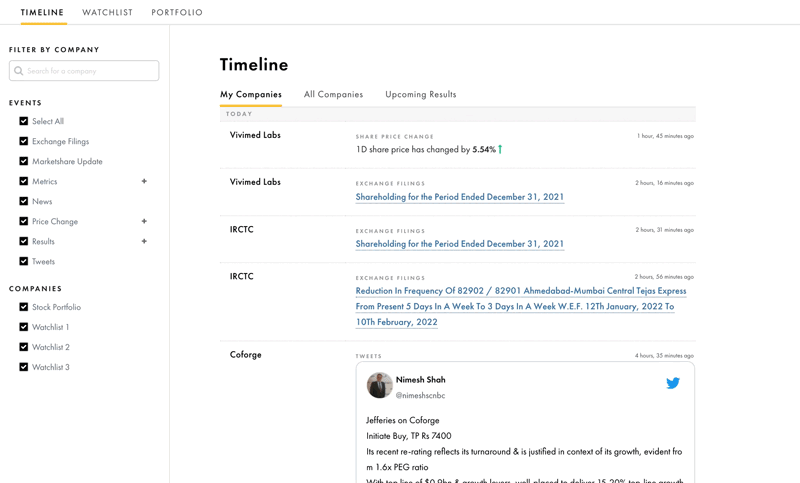Image resolution: width=800 pixels, height=483 pixels.
Task: Switch to the All Companies tab
Action: click(x=334, y=94)
